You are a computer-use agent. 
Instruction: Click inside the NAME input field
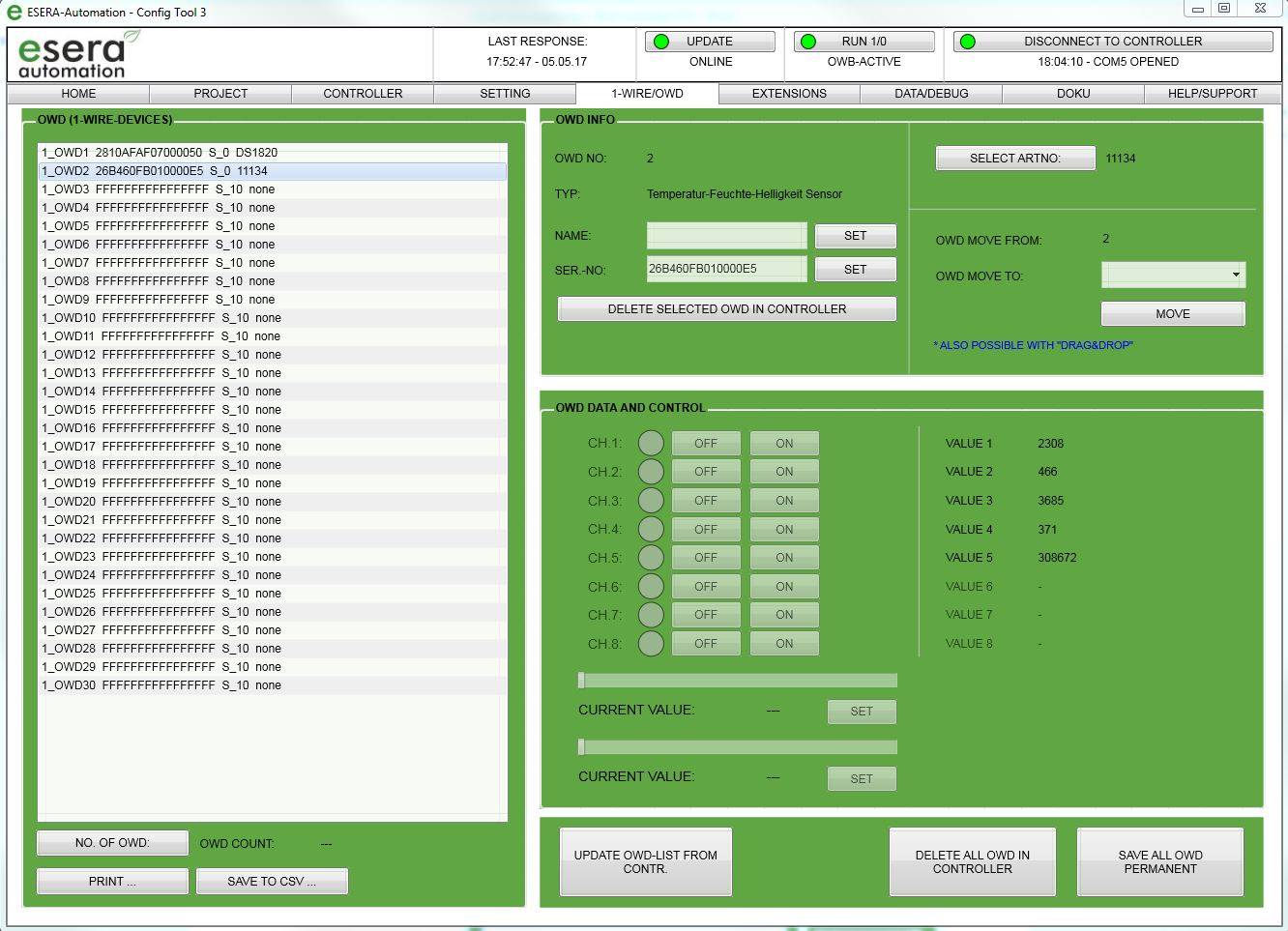(726, 235)
